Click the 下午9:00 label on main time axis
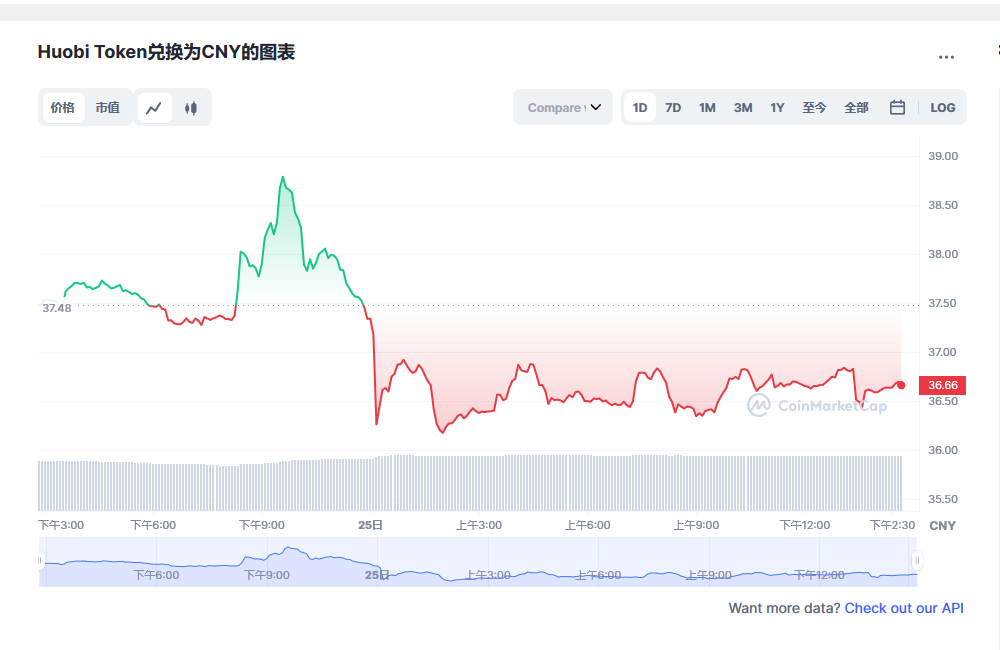Viewport: 1000px width, 650px height. [261, 526]
